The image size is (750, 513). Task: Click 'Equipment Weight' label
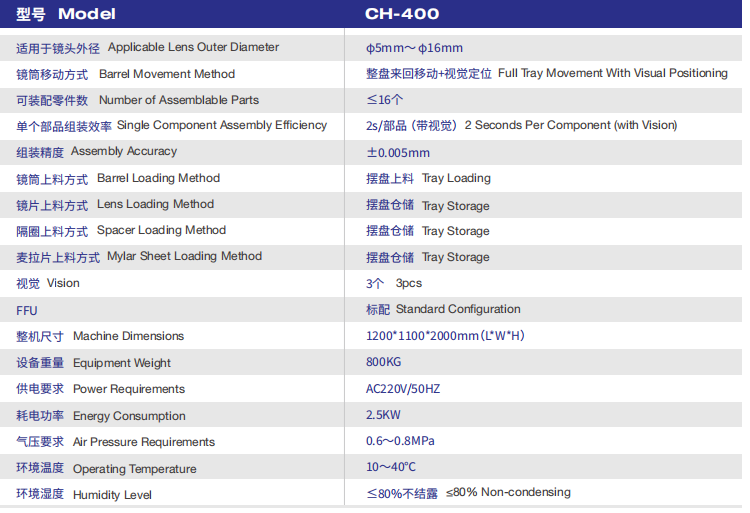tap(121, 363)
